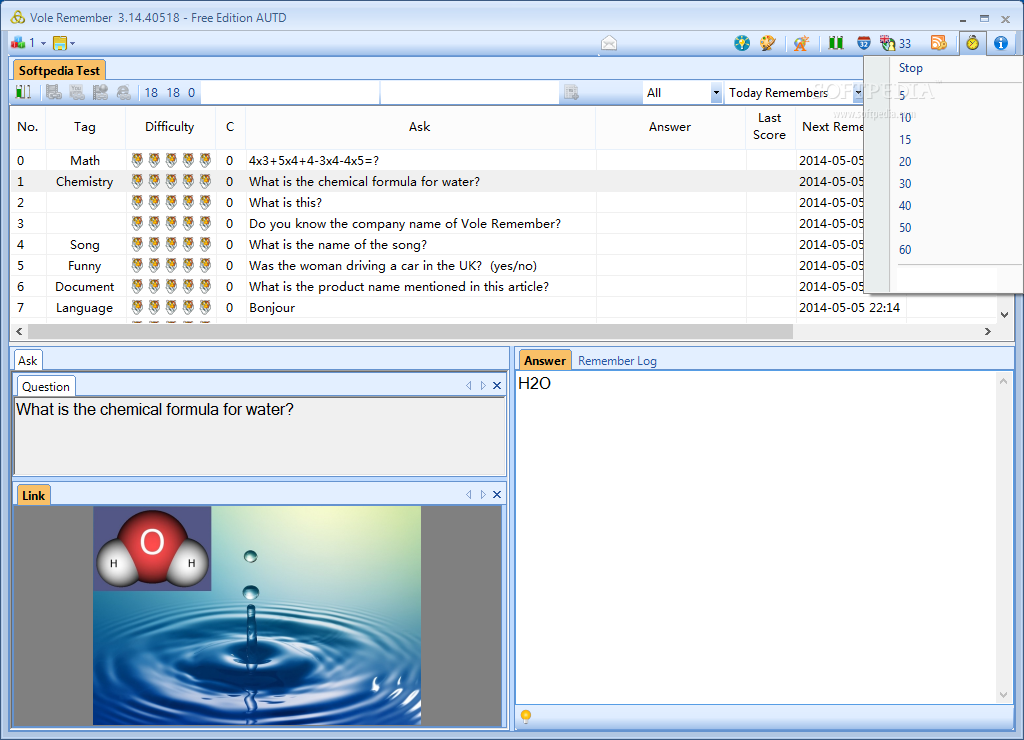Choose 40 in the timer menu
The image size is (1024, 740).
(x=904, y=206)
